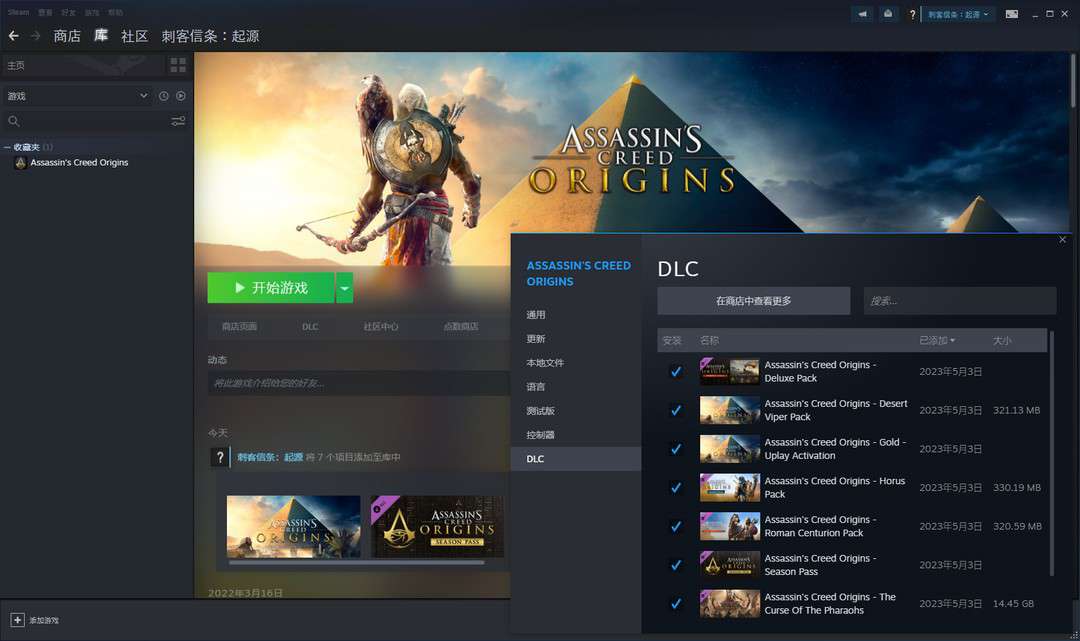
Task: Click the ready-to-play filter icon
Action: click(180, 96)
